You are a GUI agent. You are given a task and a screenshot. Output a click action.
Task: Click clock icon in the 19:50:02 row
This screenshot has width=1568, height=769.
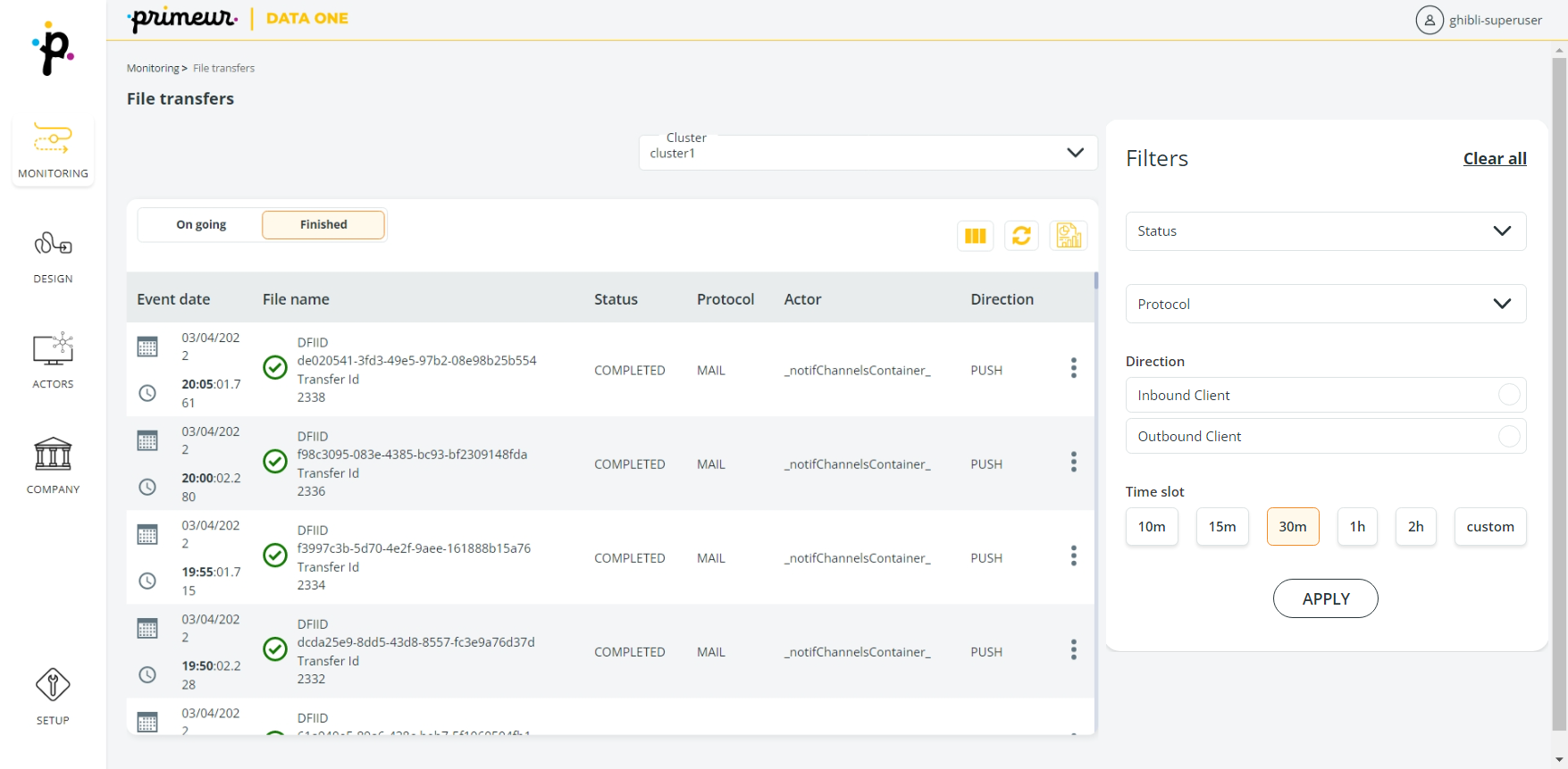pyautogui.click(x=147, y=674)
